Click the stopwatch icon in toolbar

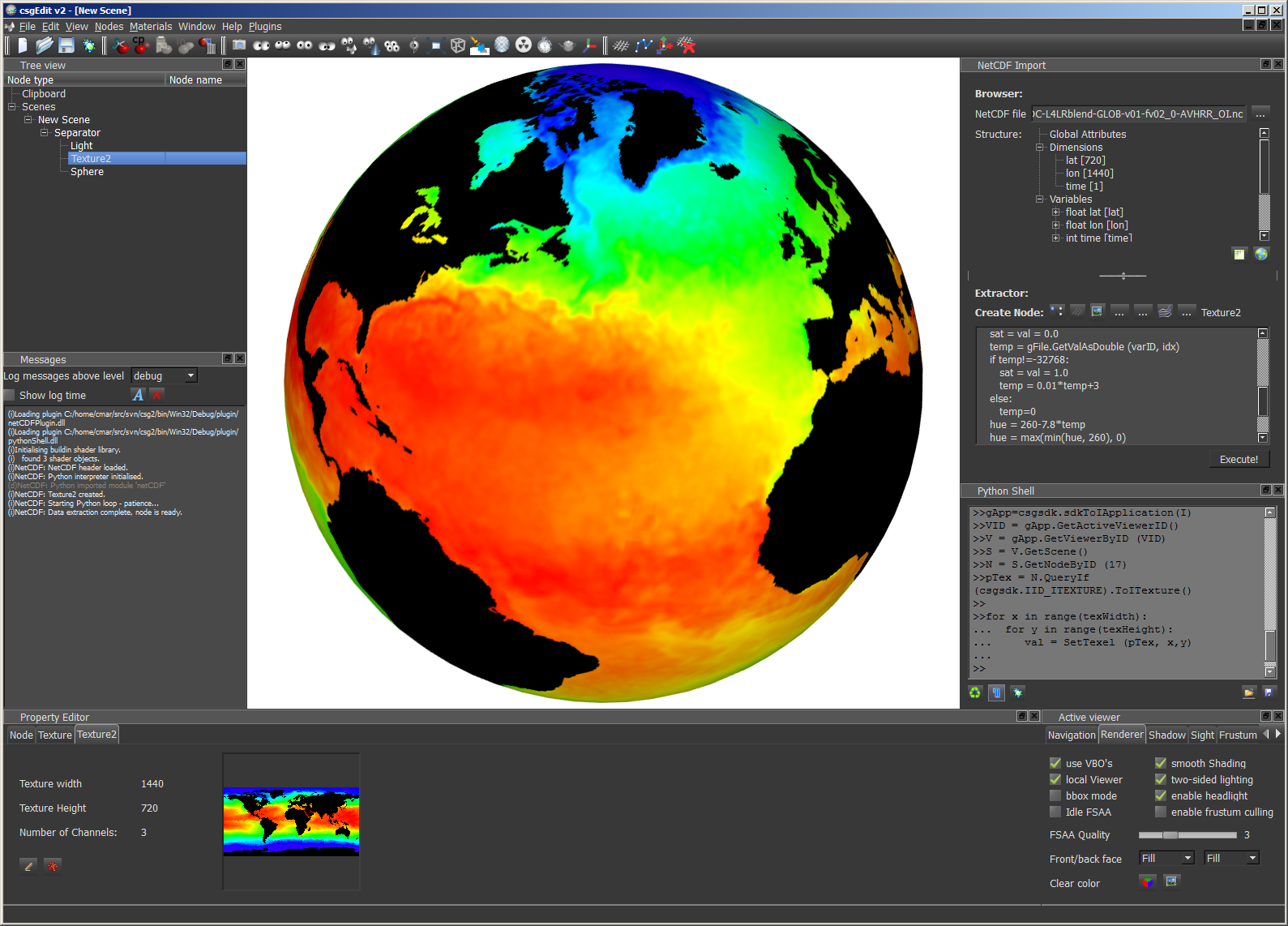click(545, 45)
